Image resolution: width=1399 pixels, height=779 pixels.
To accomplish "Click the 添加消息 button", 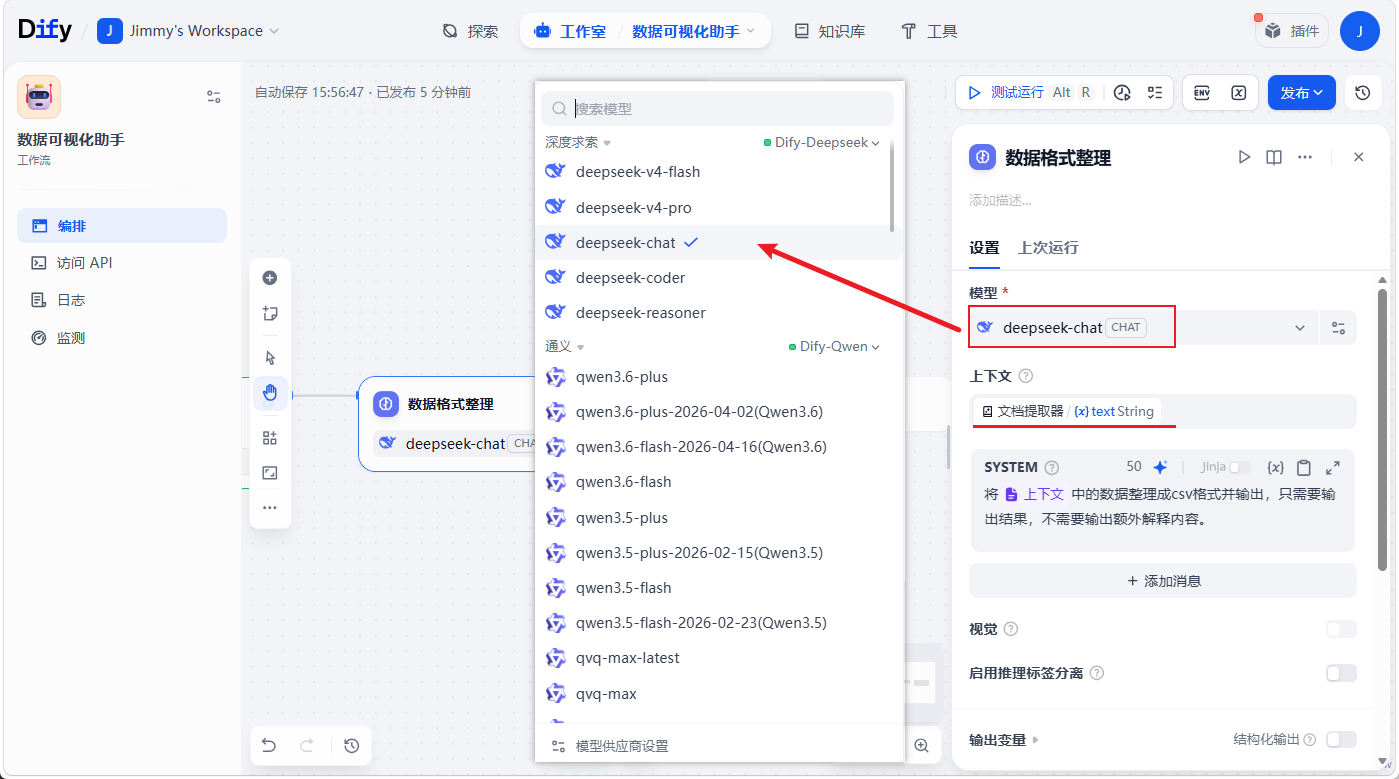I will [x=1163, y=581].
